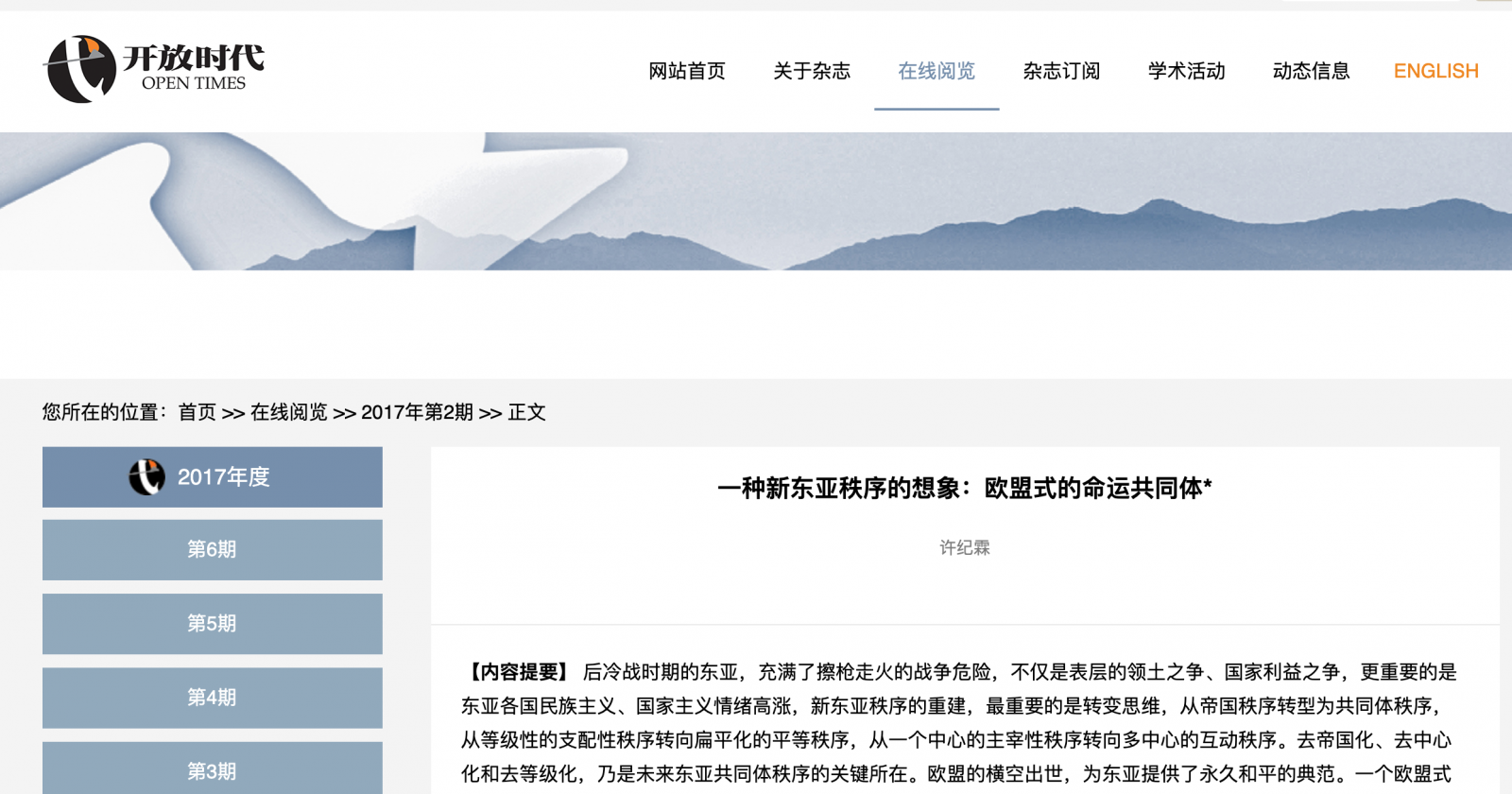Go to the 网站首页 nav item
This screenshot has height=794, width=1512.
pos(686,71)
